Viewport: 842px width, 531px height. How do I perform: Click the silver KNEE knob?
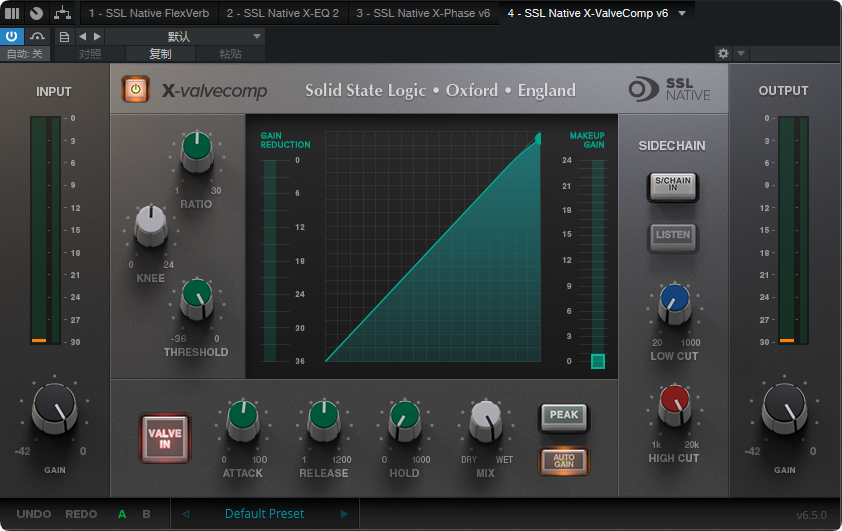(x=151, y=225)
